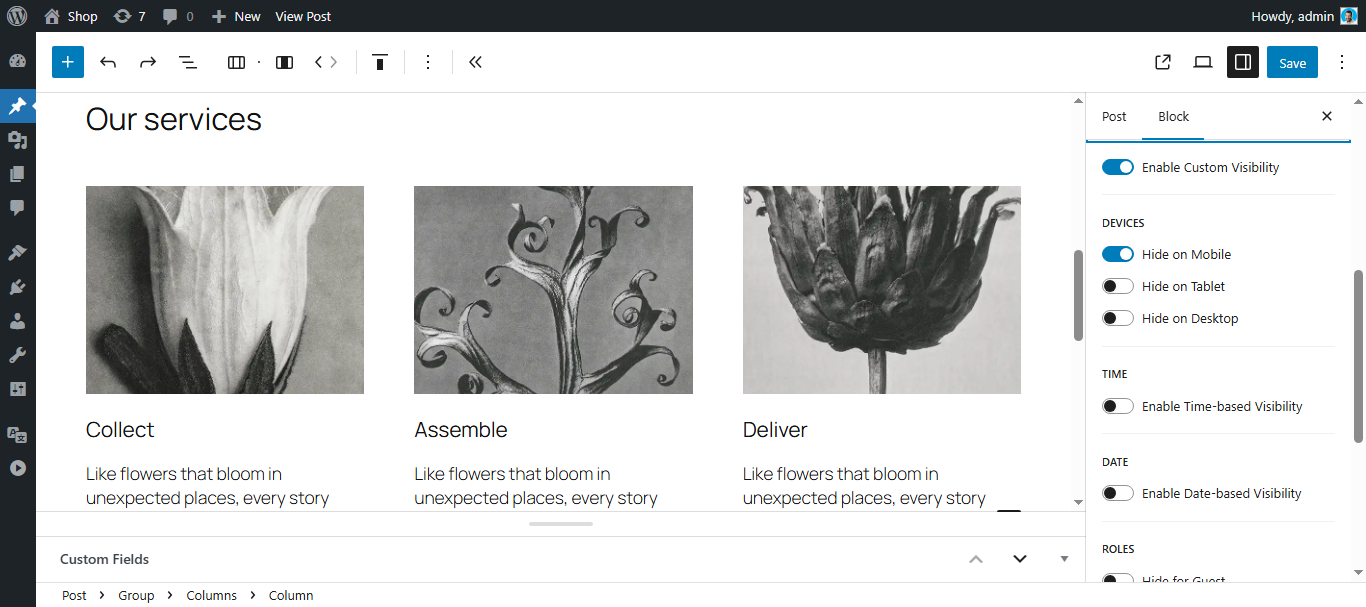Screen dimensions: 1366x607
Task: Redo the reverted change
Action: coord(148,62)
